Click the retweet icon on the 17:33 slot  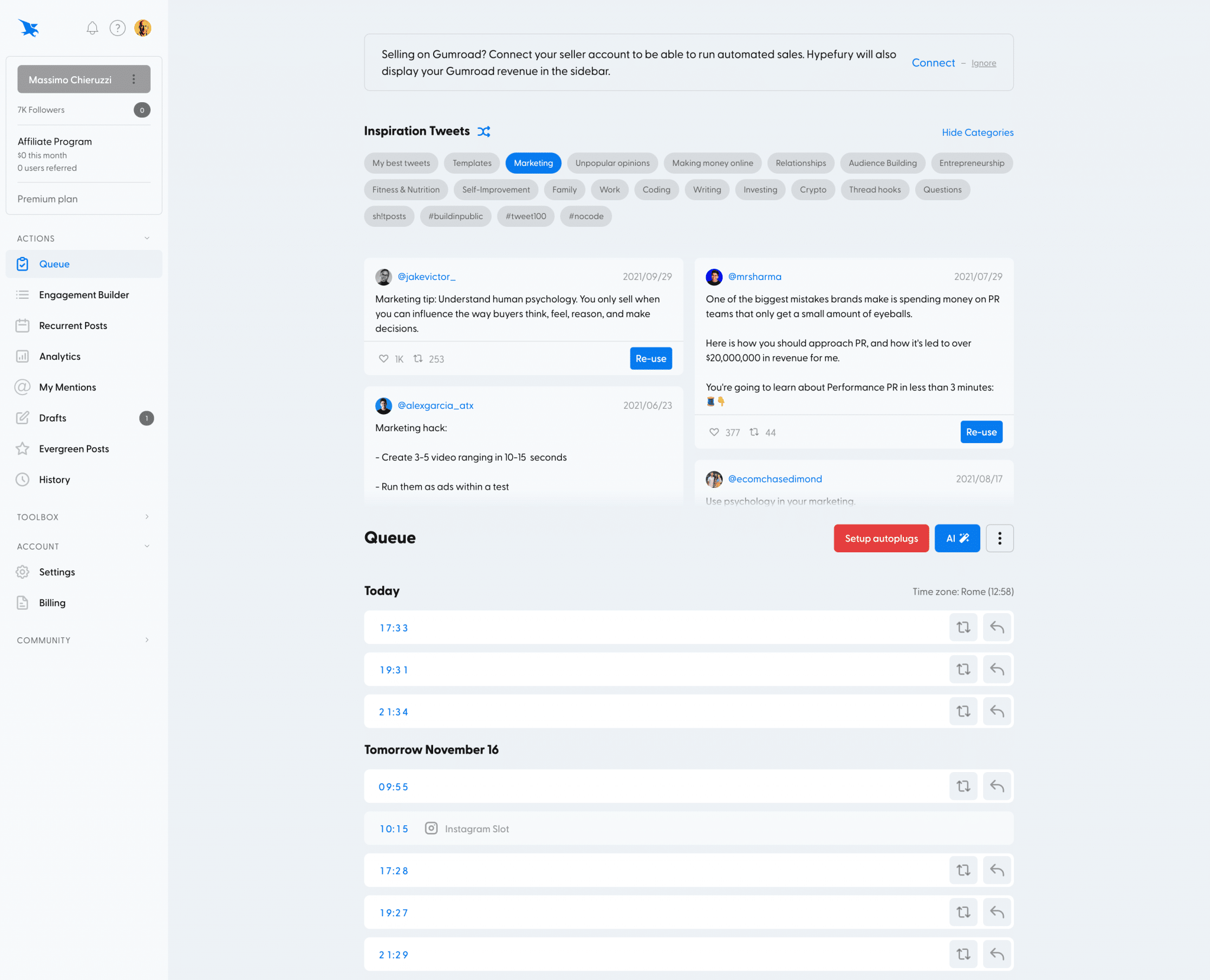[x=963, y=627]
